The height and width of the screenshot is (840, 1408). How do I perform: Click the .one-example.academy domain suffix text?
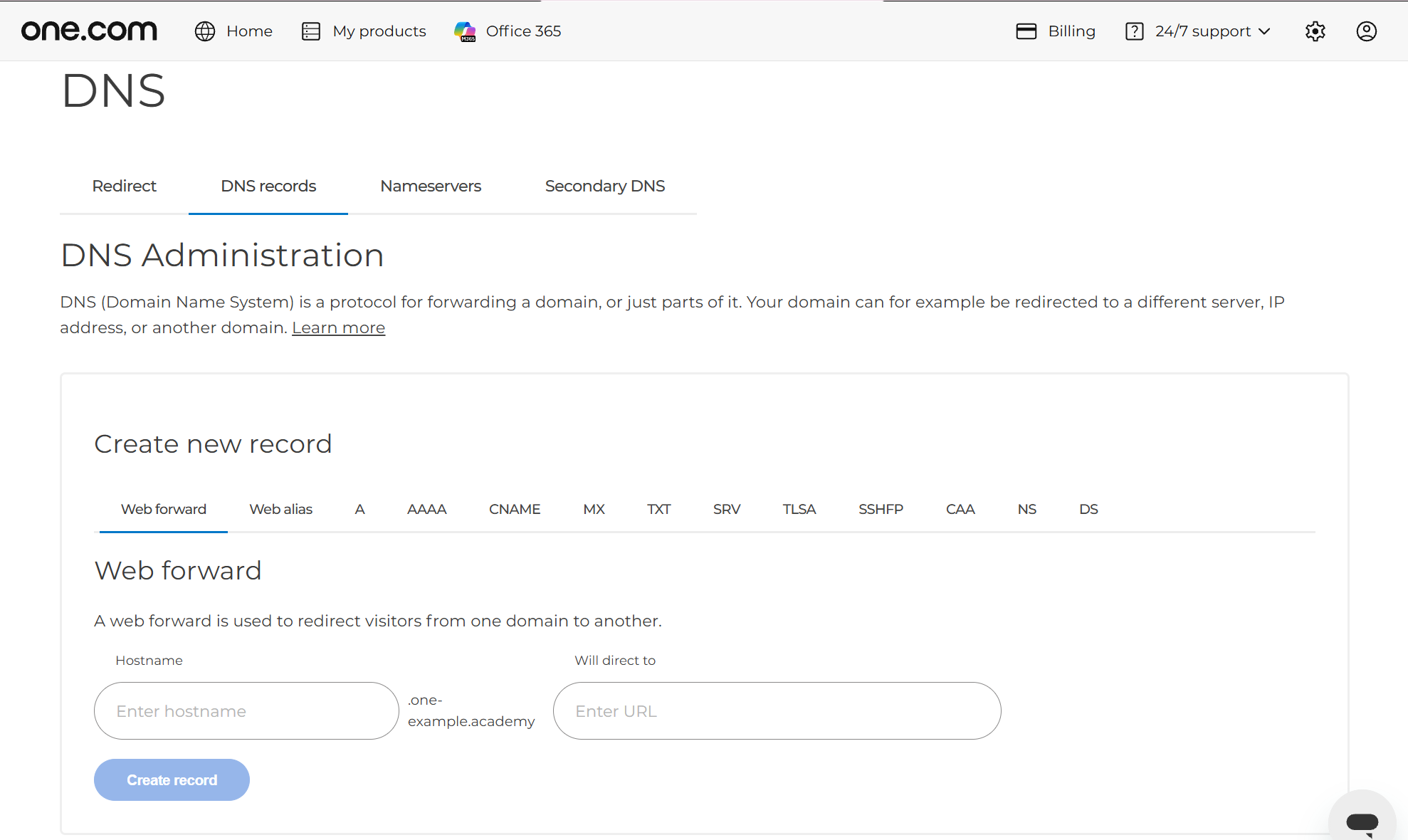pos(471,710)
